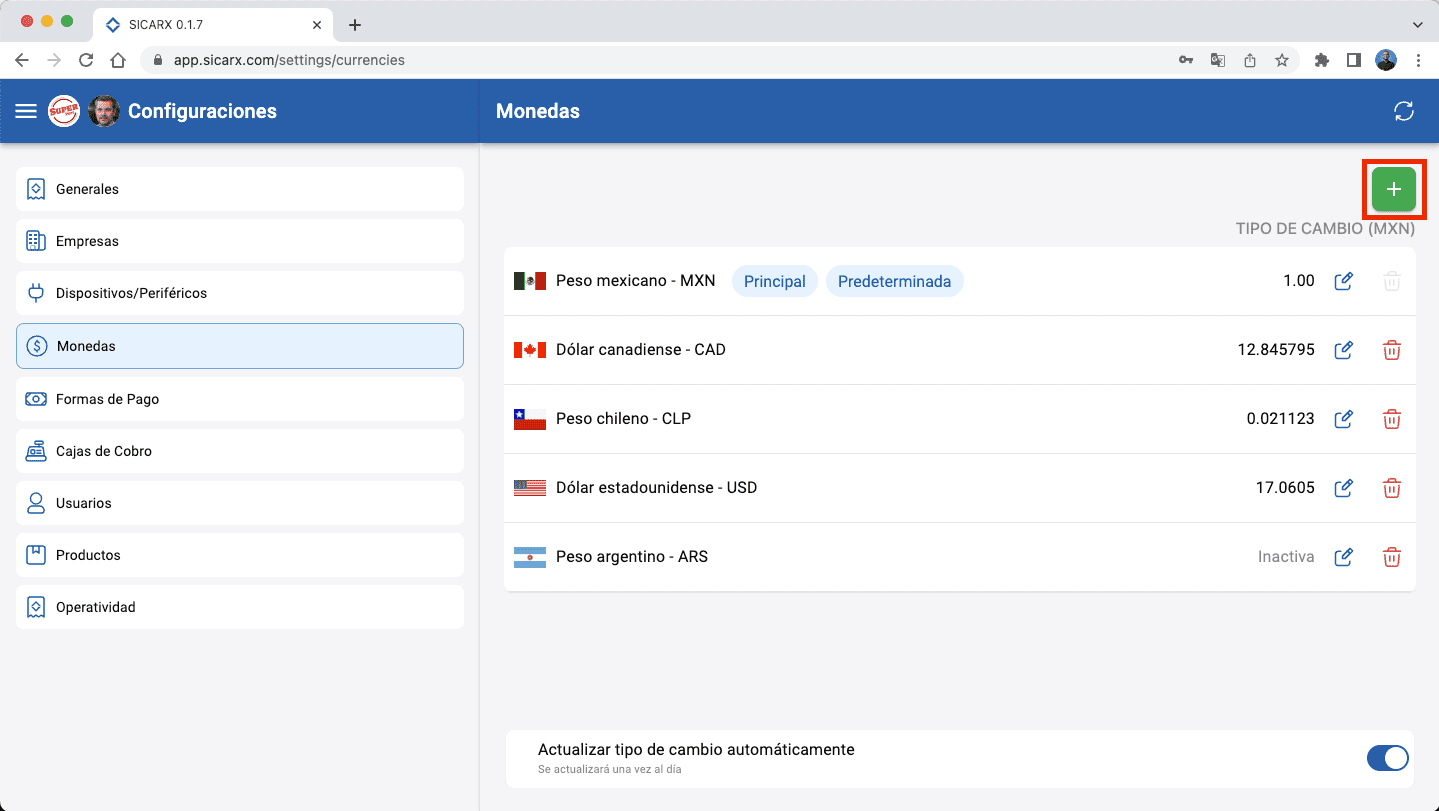Select the Predeterminada badge on Peso mexicano
The image size is (1439, 811).
click(x=895, y=281)
